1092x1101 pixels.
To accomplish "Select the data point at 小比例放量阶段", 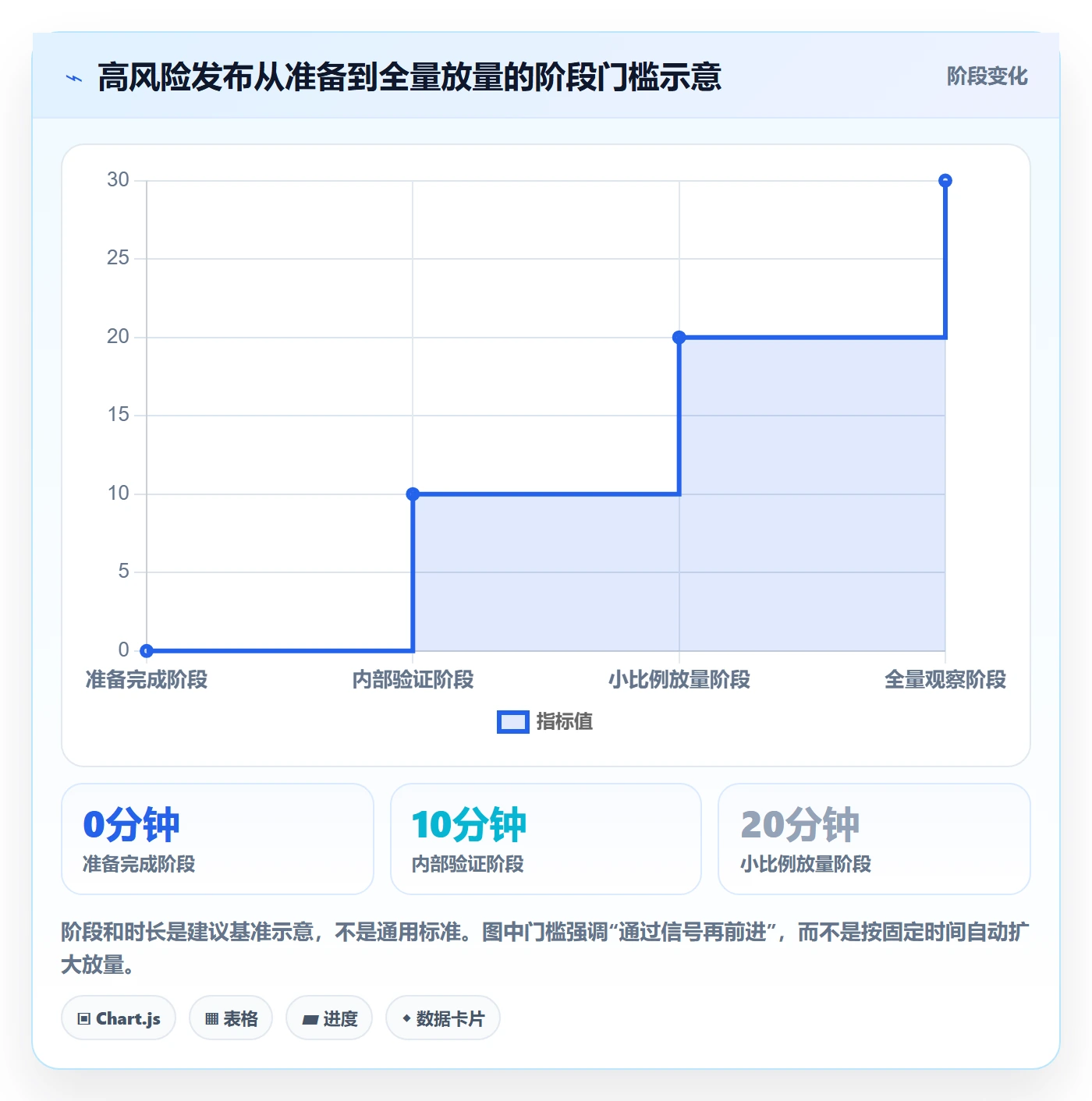I will [x=679, y=337].
